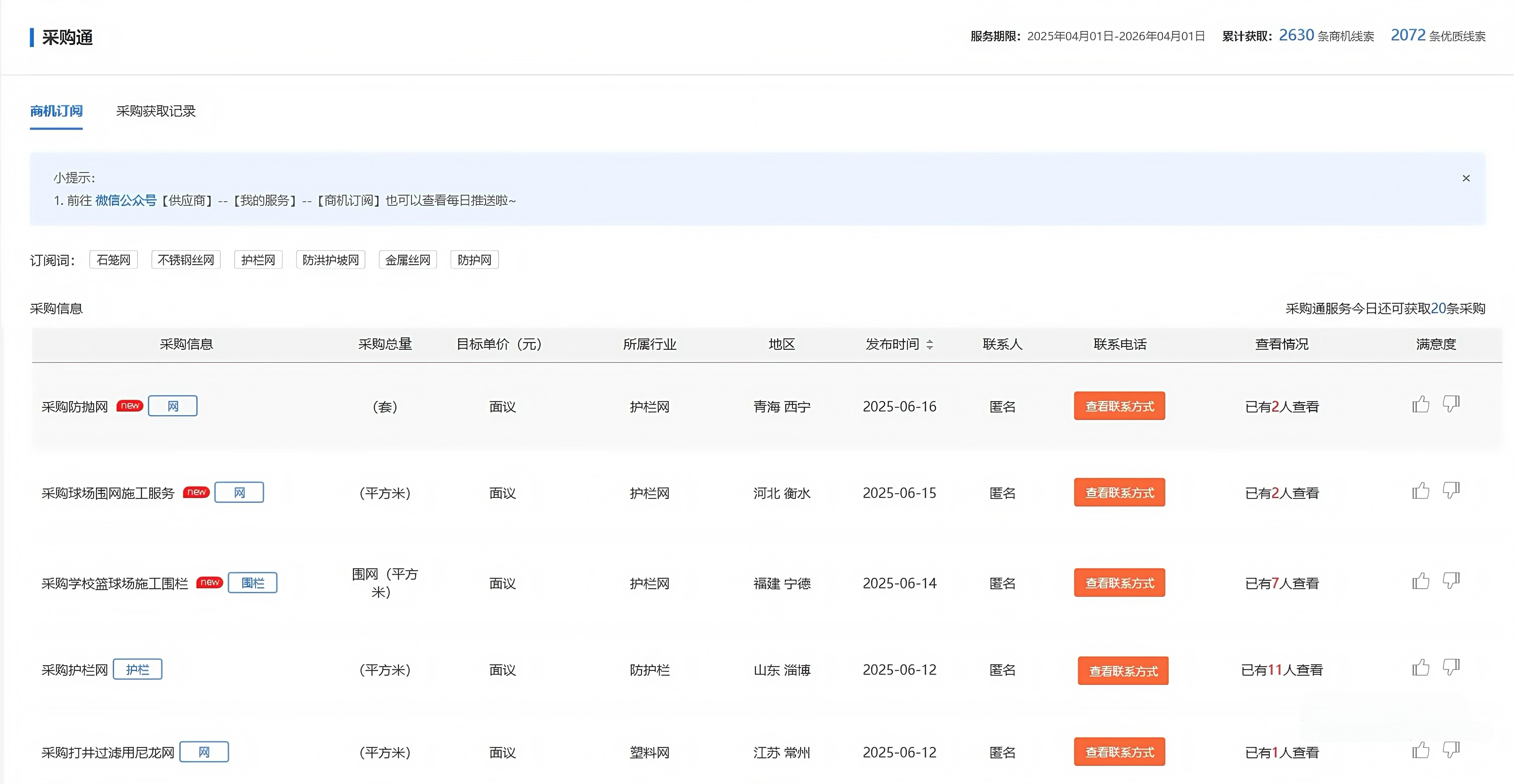Open the 采购球场围网施工服务 listing title
The height and width of the screenshot is (784, 1514).
108,493
